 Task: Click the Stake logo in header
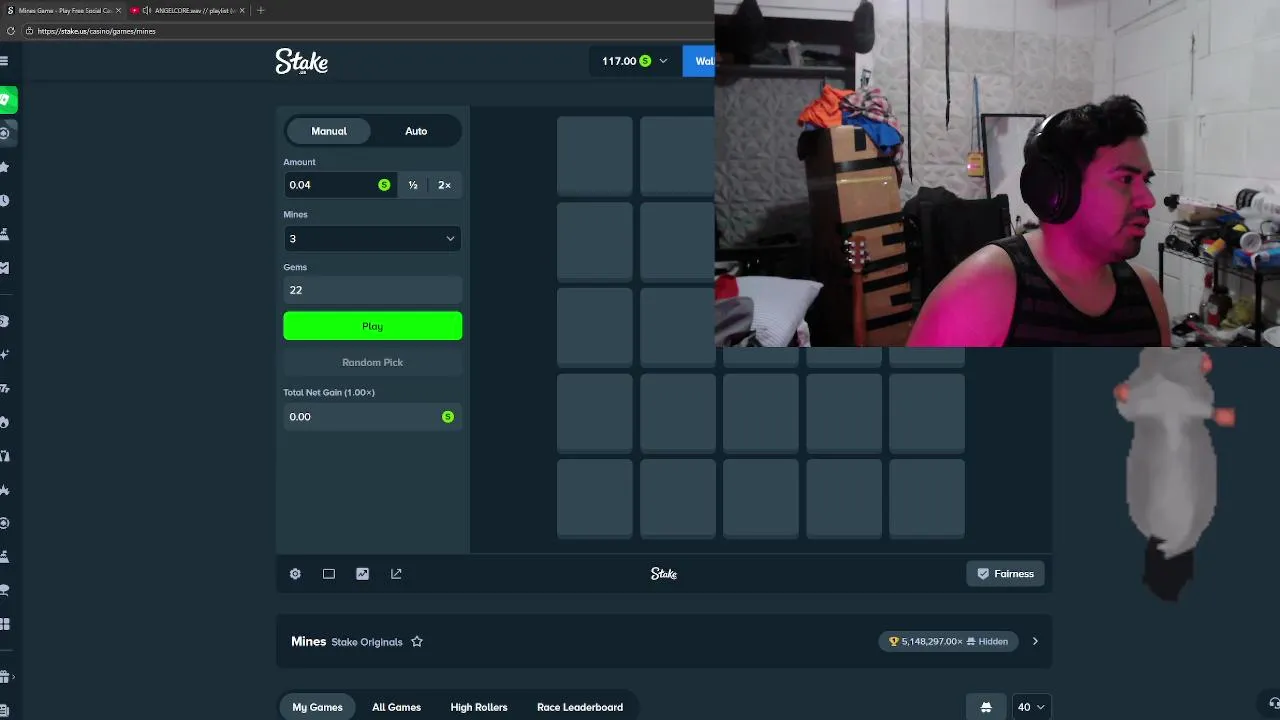pos(302,61)
